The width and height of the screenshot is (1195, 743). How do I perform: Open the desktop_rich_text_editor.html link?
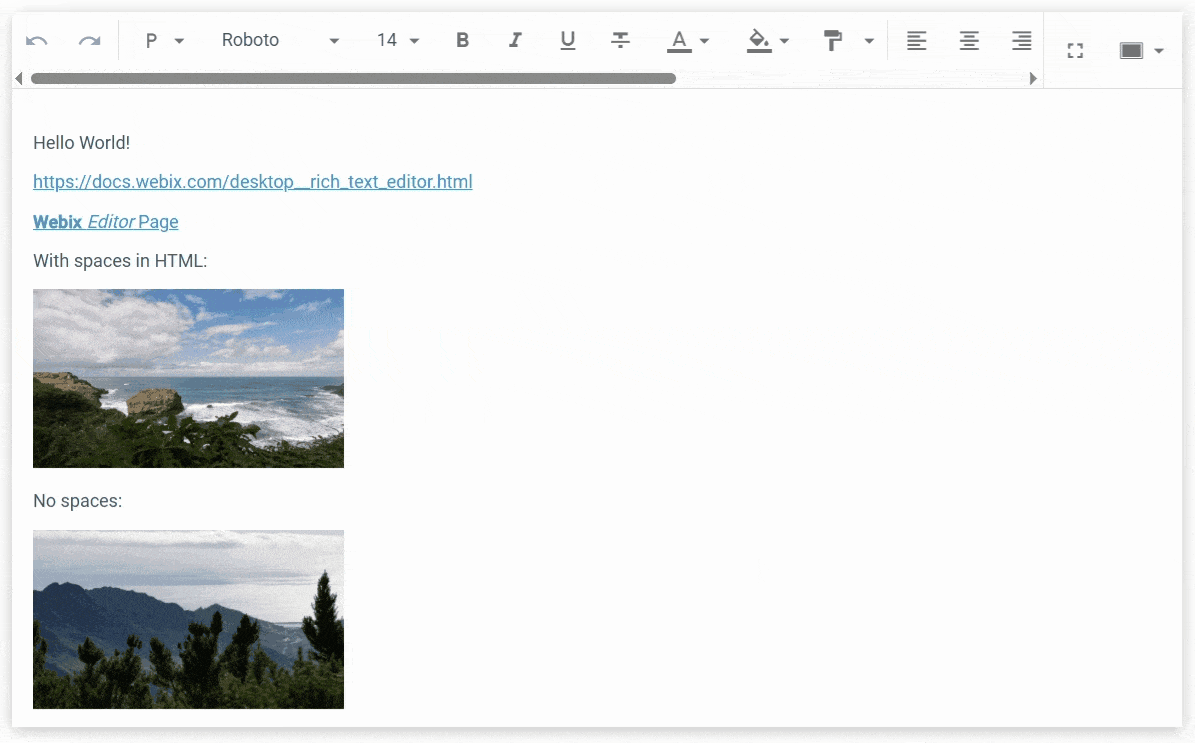(252, 181)
